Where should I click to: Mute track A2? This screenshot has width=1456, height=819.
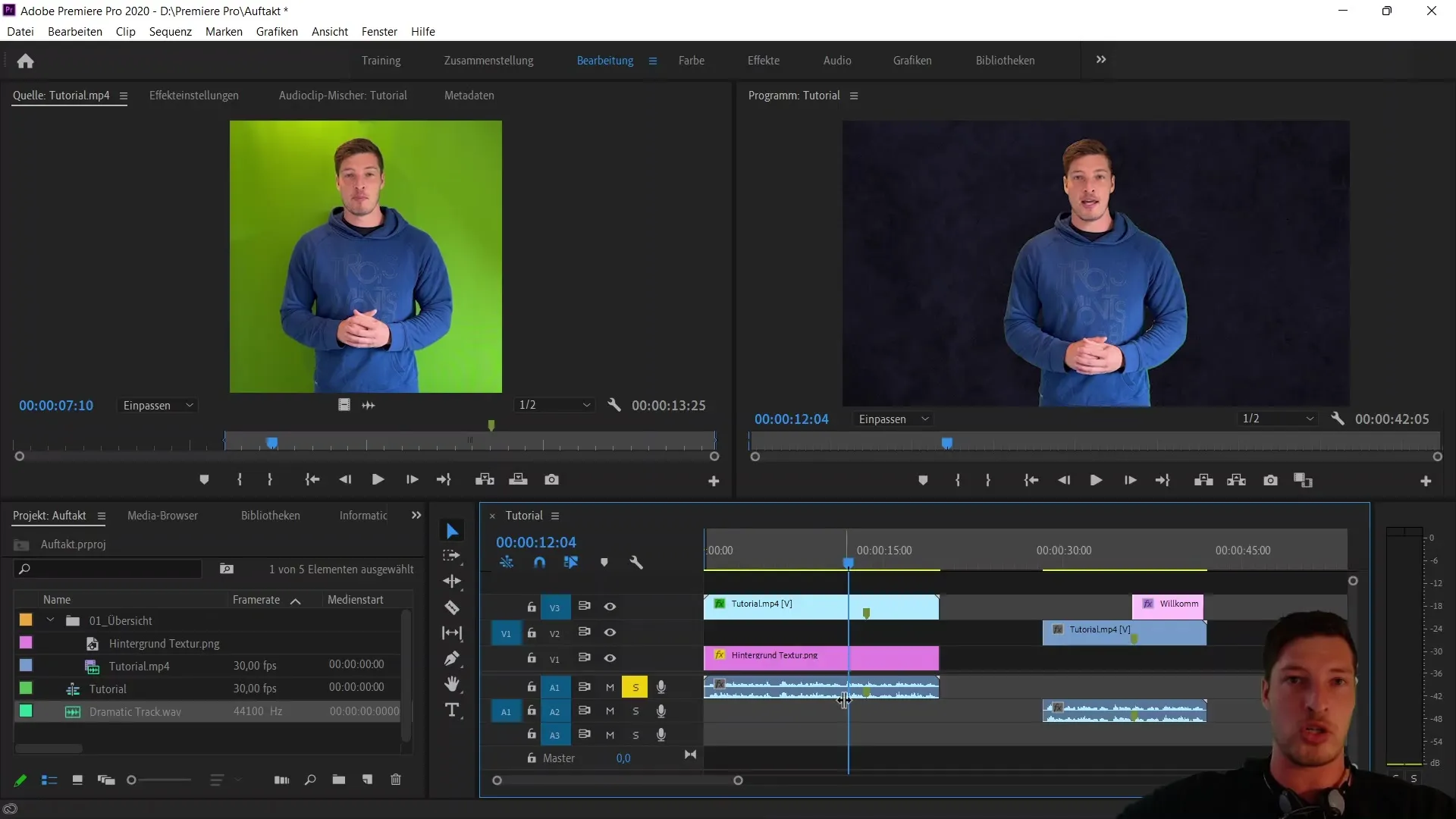[610, 711]
